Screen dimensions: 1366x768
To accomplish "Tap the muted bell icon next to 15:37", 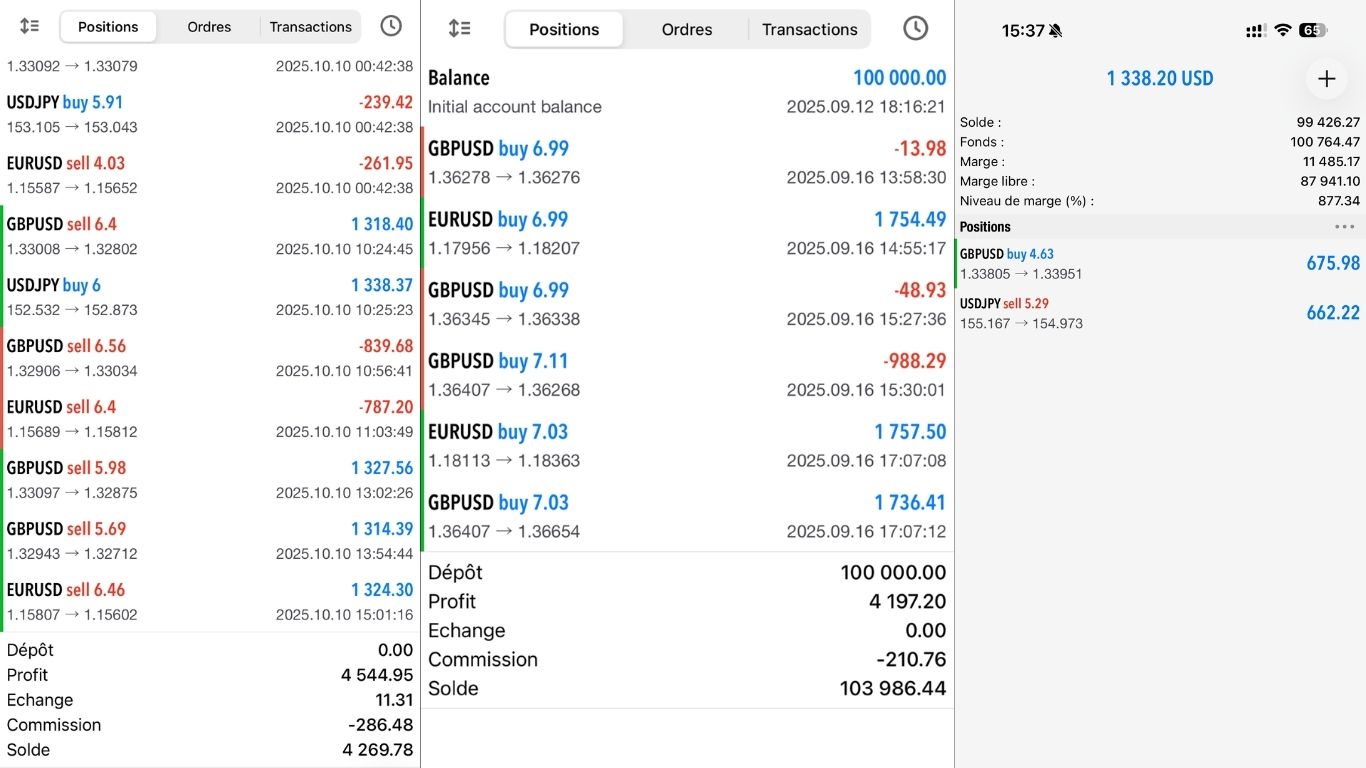I will 1056,31.
